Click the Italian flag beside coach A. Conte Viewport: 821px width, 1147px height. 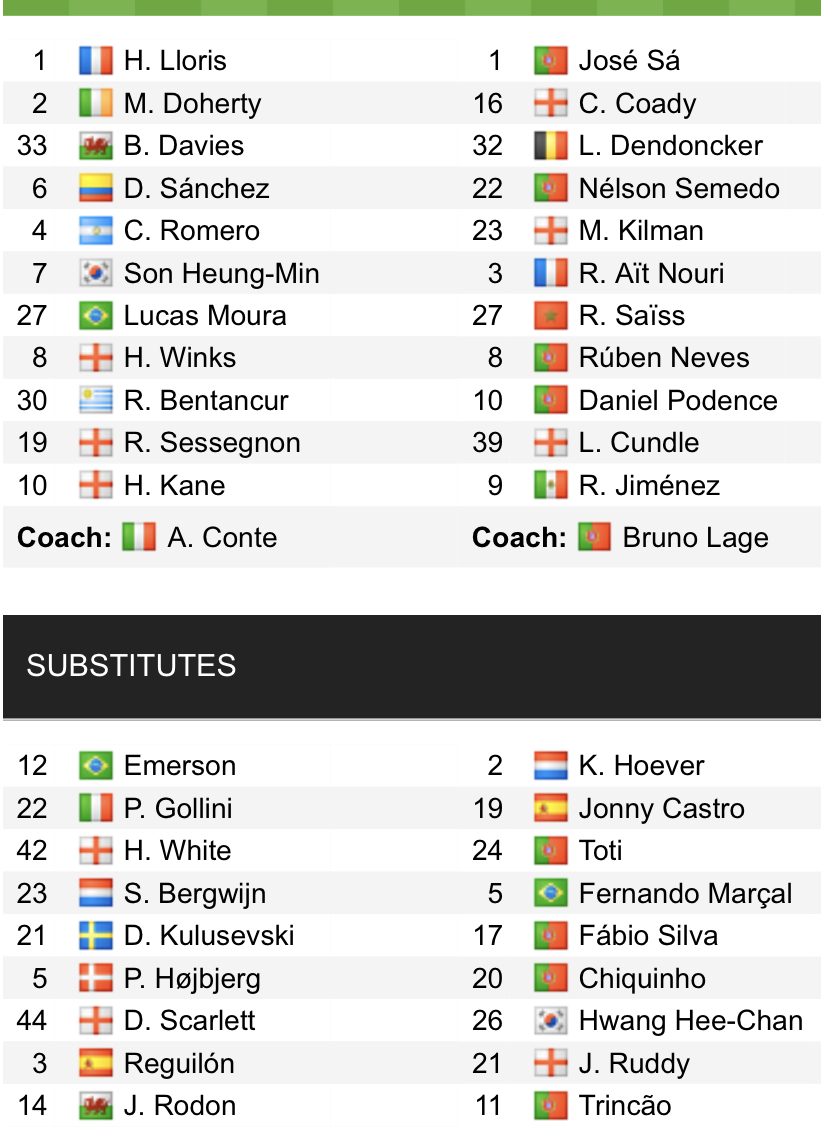(139, 537)
